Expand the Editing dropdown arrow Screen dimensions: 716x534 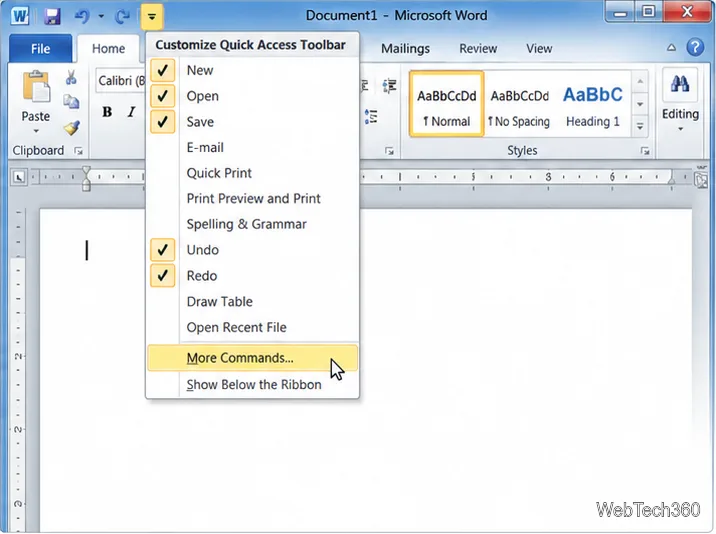[680, 129]
